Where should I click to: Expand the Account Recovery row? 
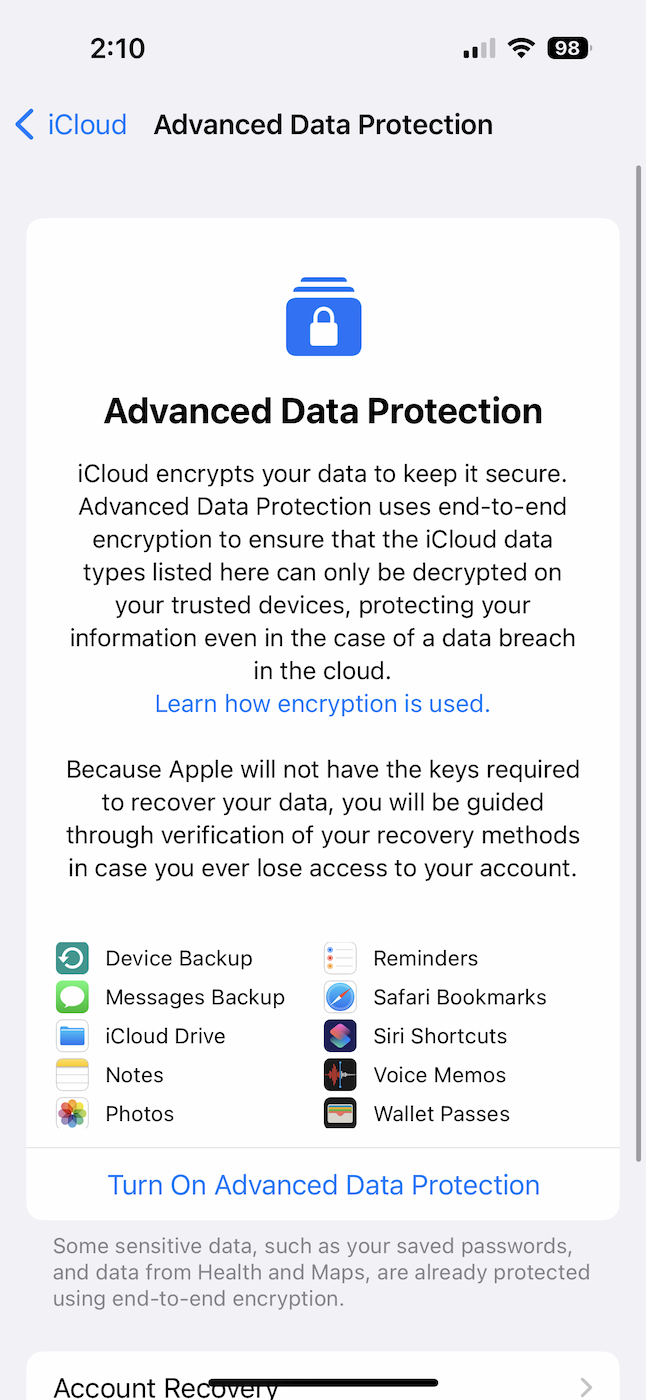point(323,1386)
